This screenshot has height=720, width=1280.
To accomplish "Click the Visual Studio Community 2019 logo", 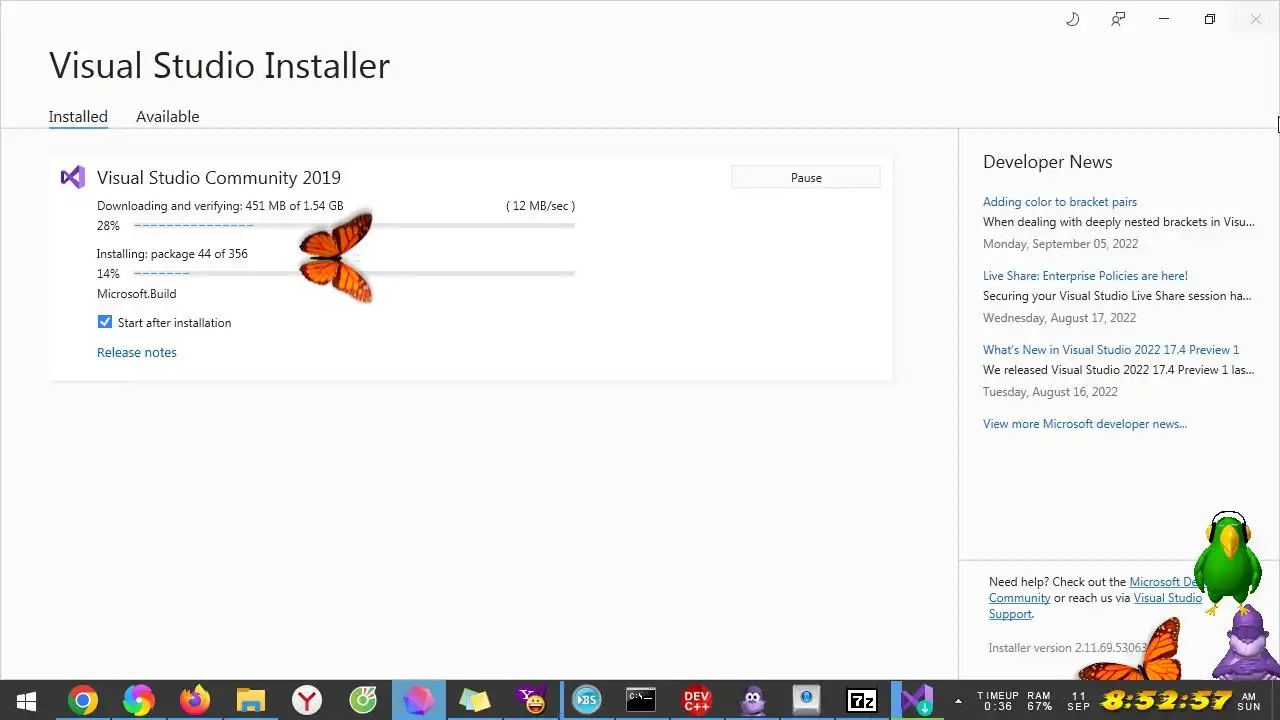I will click(x=72, y=178).
